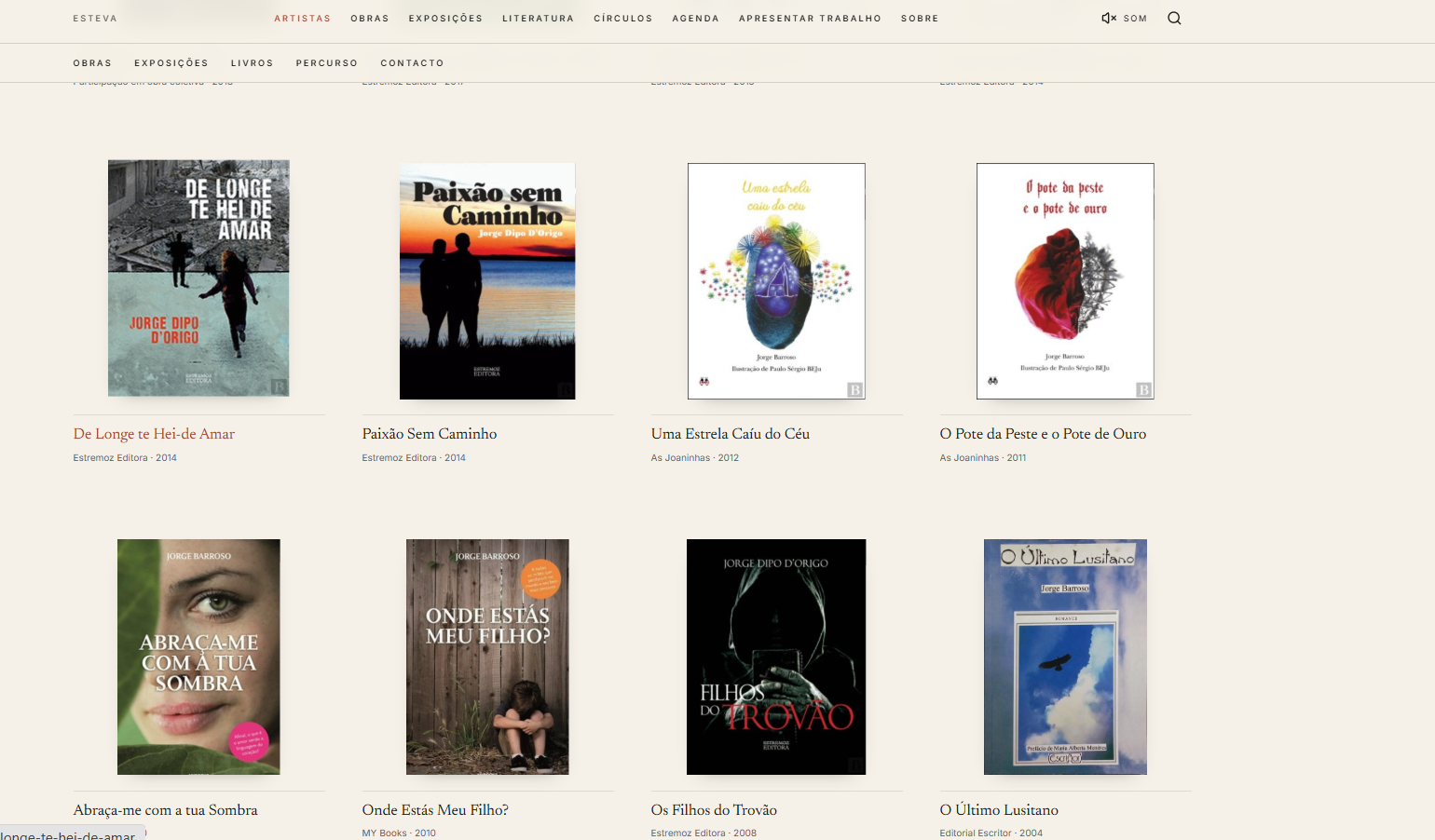Click the O Pote da Peste e o Pote de Ouro title

pos(1043,434)
